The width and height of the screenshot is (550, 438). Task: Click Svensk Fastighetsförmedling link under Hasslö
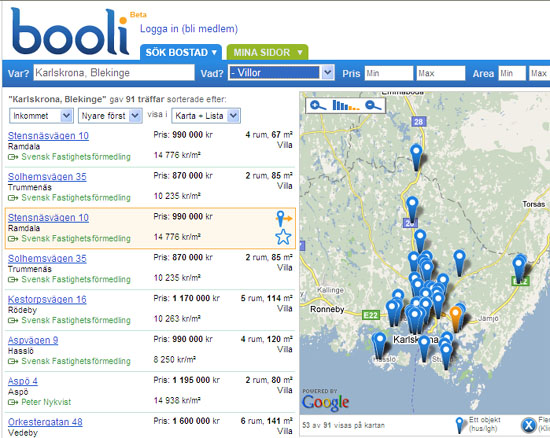coord(76,361)
